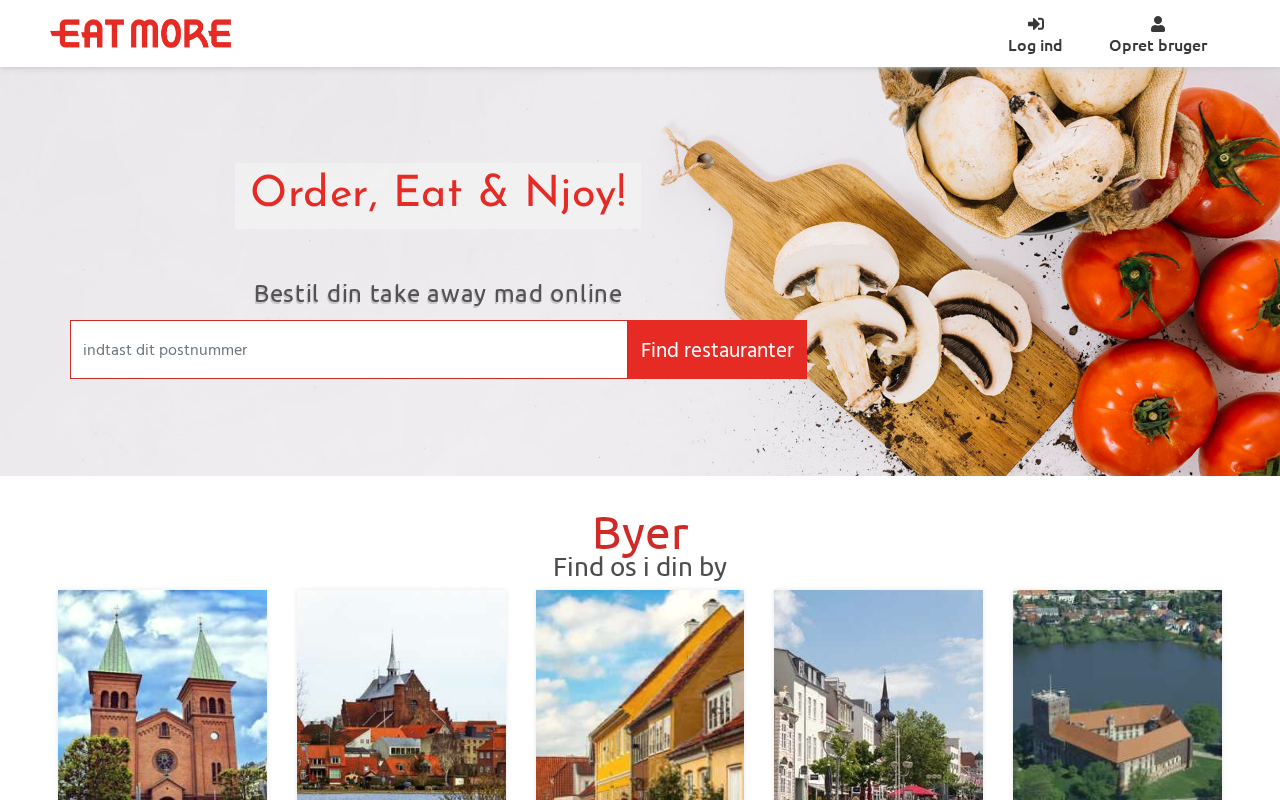Click the Eat More logo
Viewport: 1280px width, 800px height.
(141, 33)
